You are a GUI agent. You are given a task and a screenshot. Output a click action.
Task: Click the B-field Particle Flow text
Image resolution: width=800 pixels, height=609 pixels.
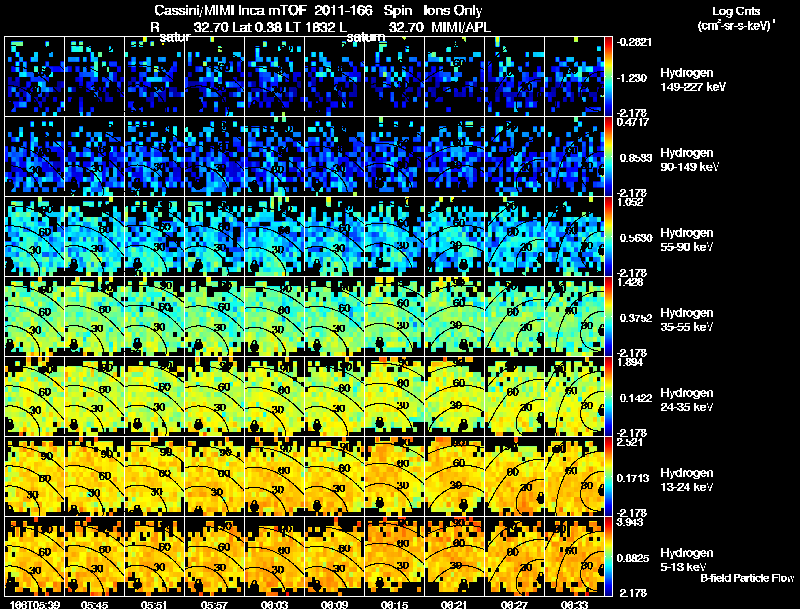coord(746,578)
